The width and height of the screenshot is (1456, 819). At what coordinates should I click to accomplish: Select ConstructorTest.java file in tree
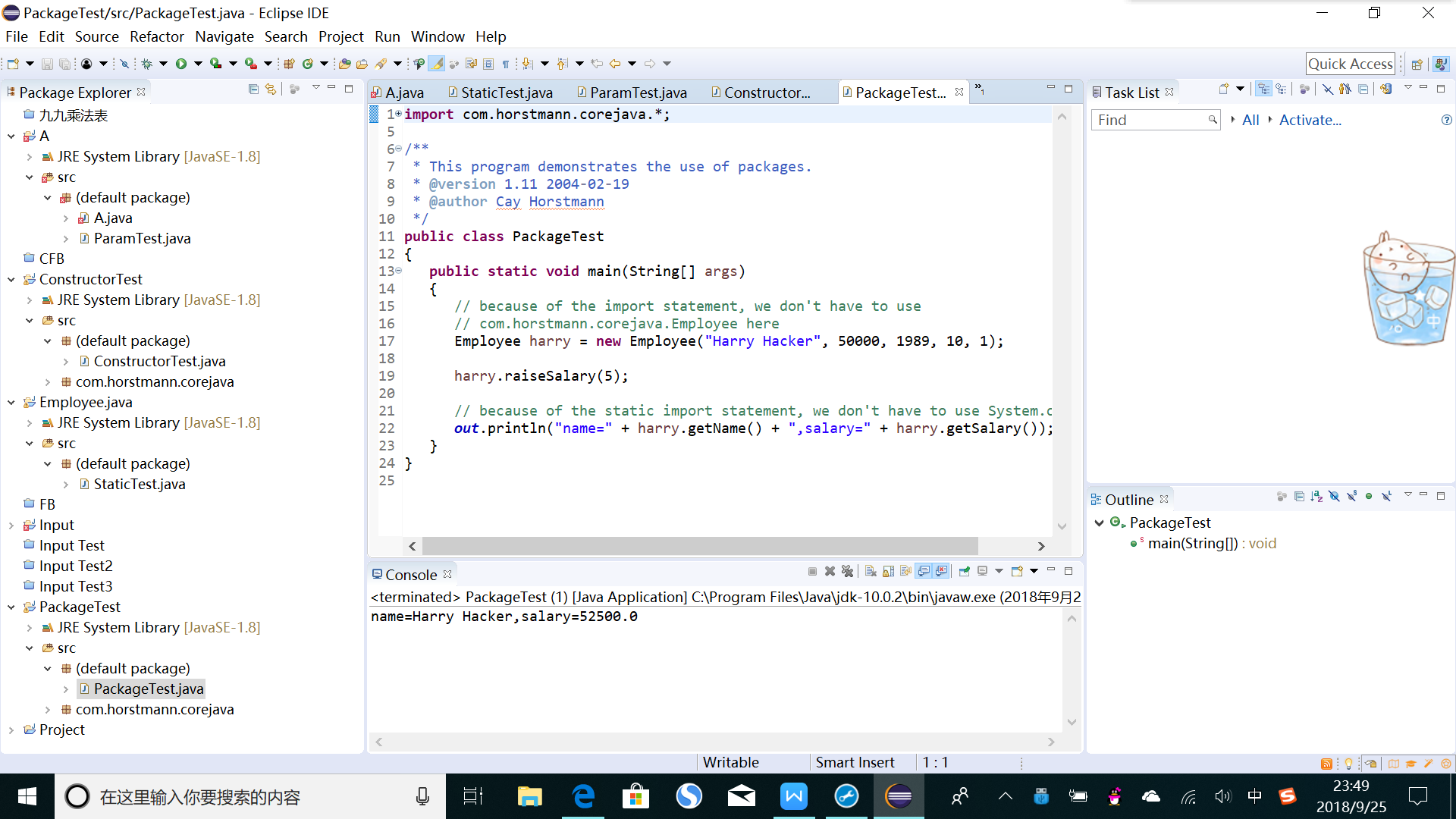(159, 362)
